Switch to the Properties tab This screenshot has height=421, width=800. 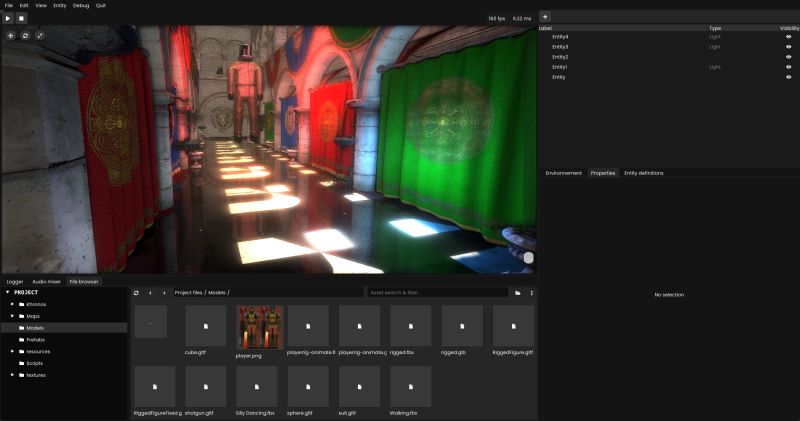[603, 173]
